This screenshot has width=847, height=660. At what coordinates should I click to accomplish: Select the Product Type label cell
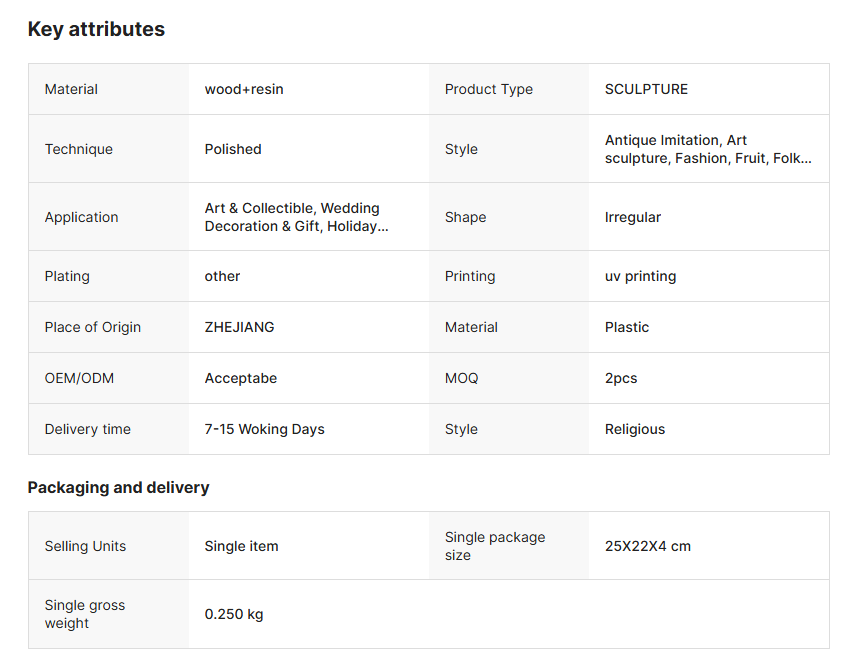(x=488, y=89)
